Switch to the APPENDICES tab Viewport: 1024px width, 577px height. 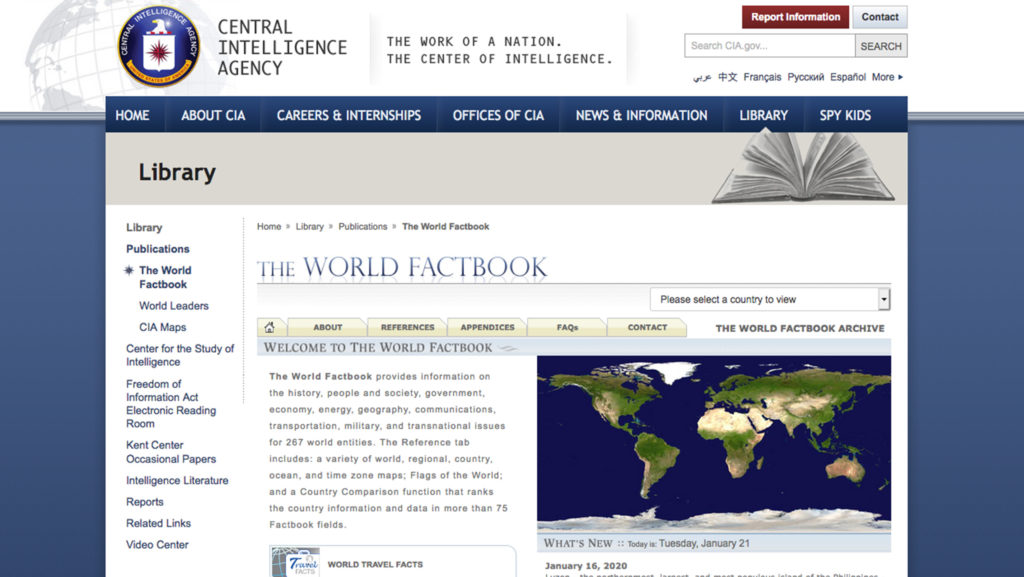coord(487,327)
